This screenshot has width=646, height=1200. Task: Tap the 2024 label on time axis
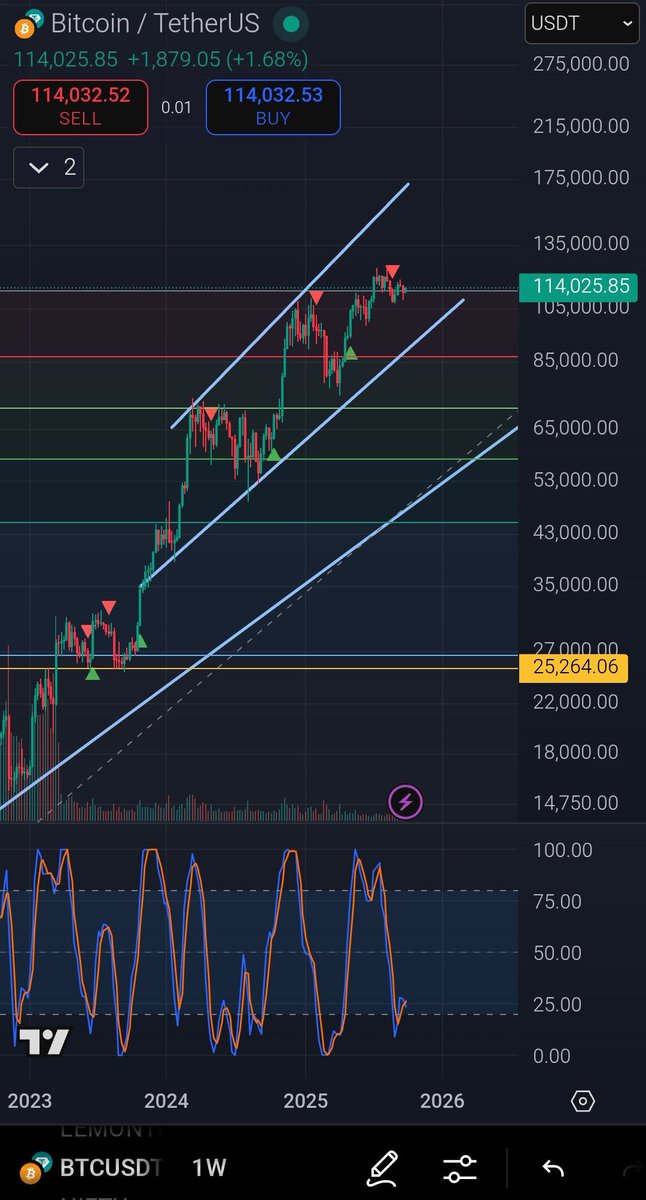(166, 1101)
